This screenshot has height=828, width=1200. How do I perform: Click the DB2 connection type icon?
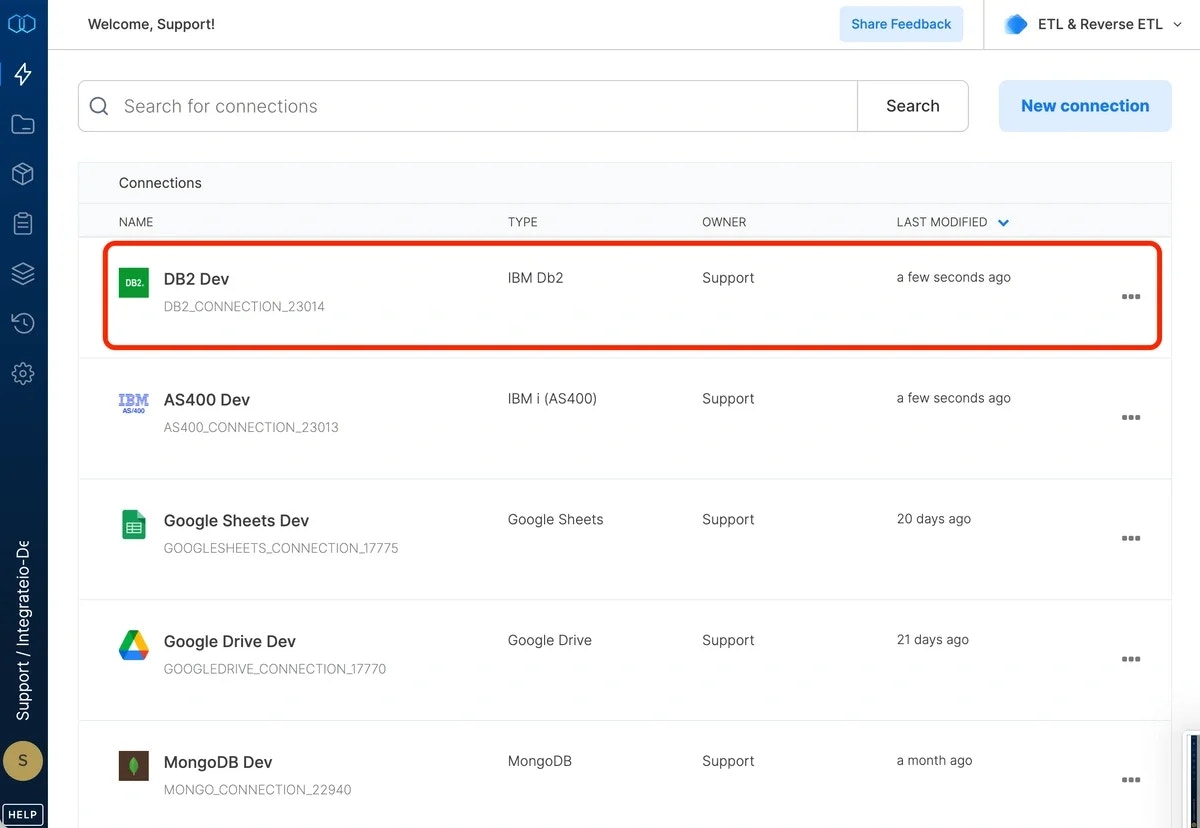133,283
